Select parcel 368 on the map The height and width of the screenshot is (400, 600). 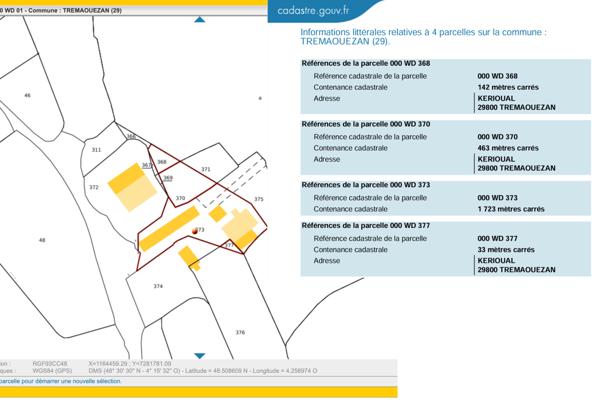[162, 162]
